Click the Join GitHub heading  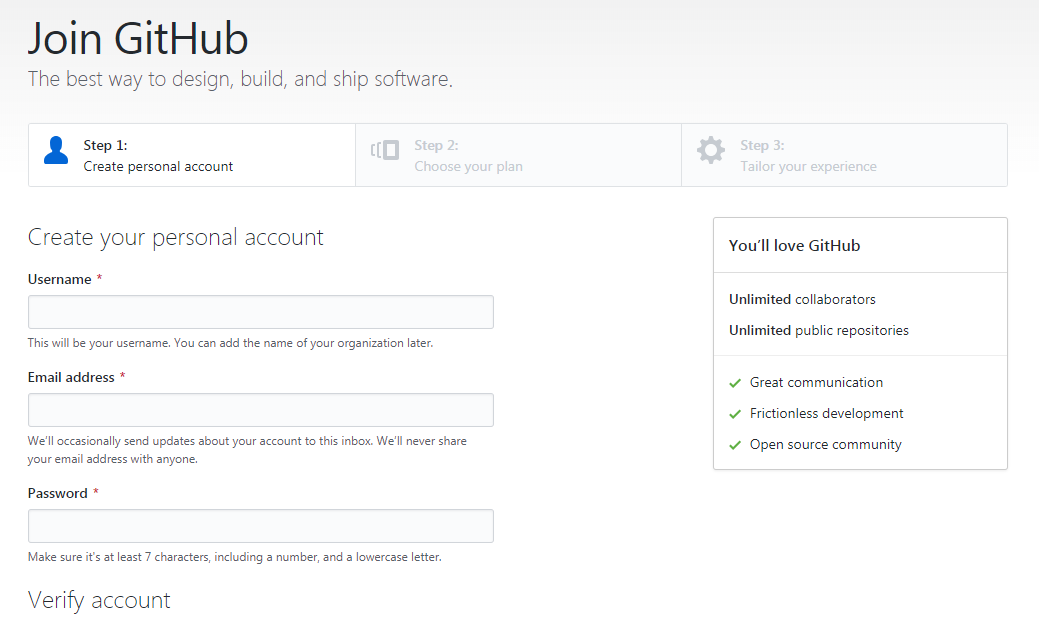[x=138, y=38]
